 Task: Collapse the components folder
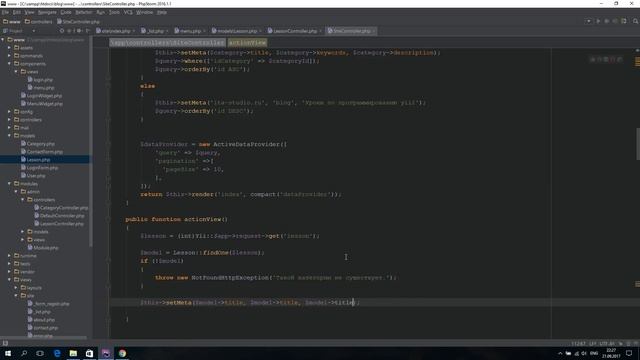9,64
